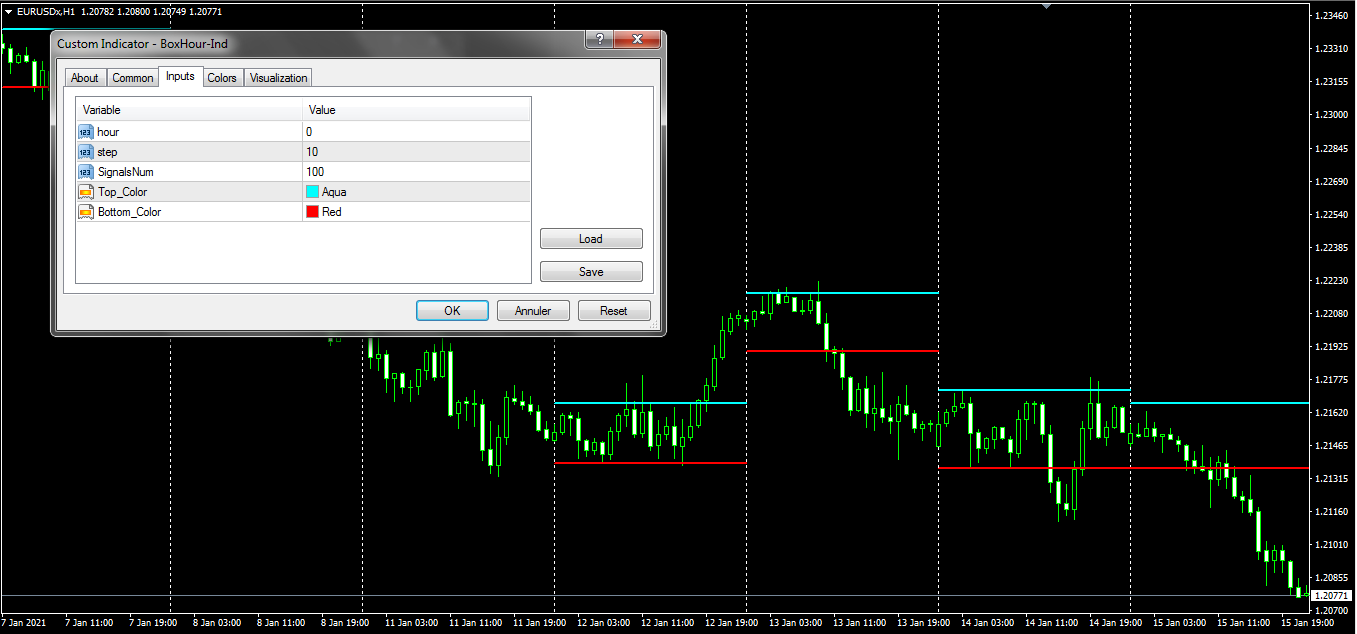
Task: Select the hour value 0 cell
Action: tap(416, 132)
